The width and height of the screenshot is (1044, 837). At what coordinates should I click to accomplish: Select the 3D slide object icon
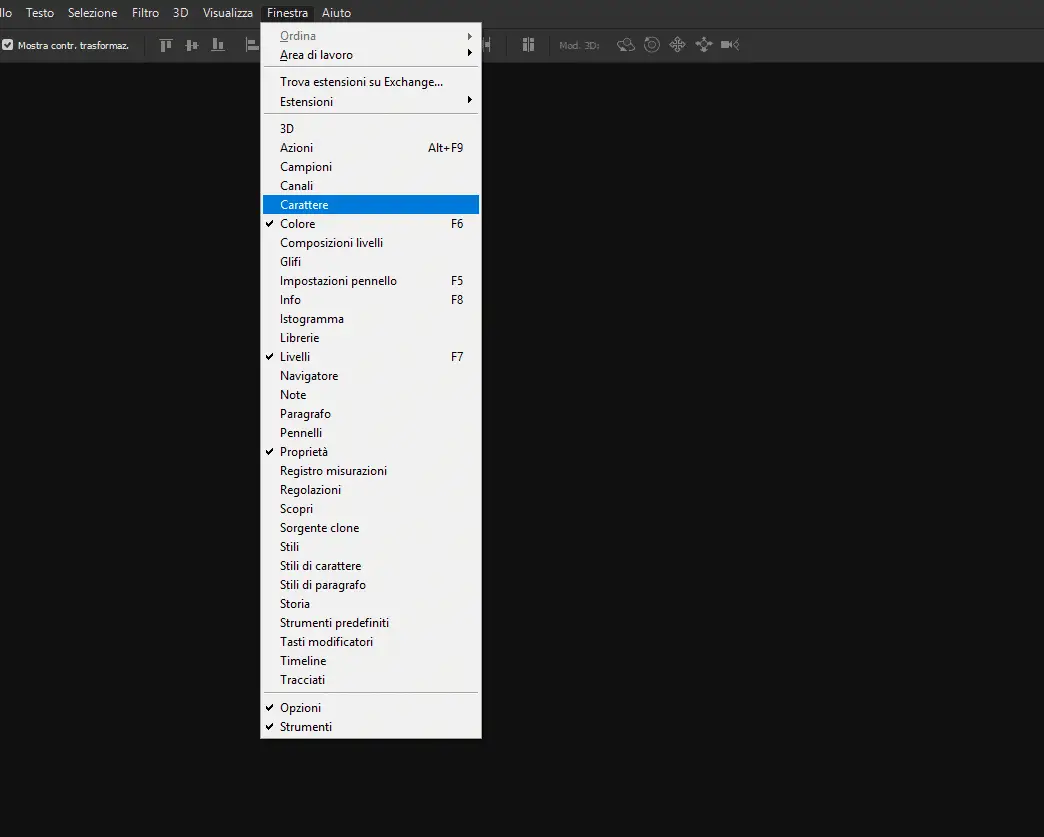pyautogui.click(x=704, y=45)
